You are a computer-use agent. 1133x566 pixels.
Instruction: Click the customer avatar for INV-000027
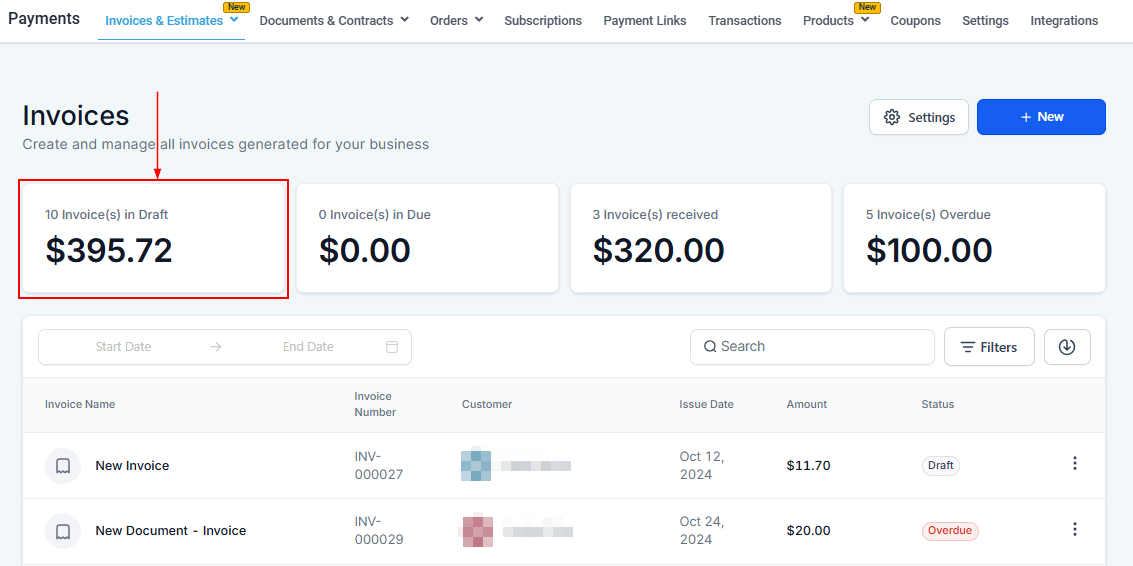476,466
